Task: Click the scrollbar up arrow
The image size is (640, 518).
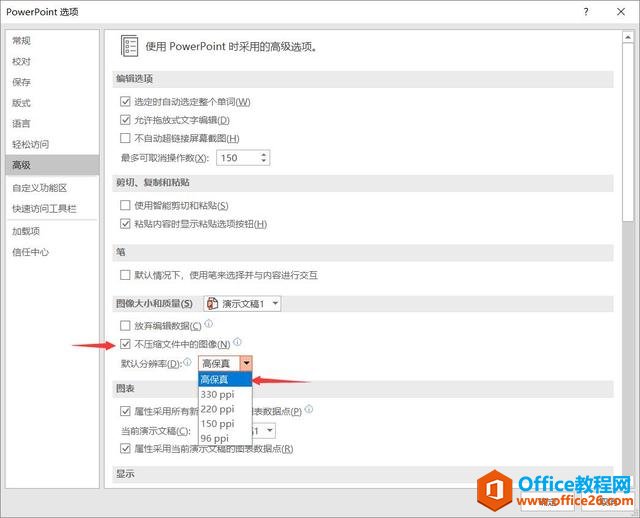Action: point(628,37)
